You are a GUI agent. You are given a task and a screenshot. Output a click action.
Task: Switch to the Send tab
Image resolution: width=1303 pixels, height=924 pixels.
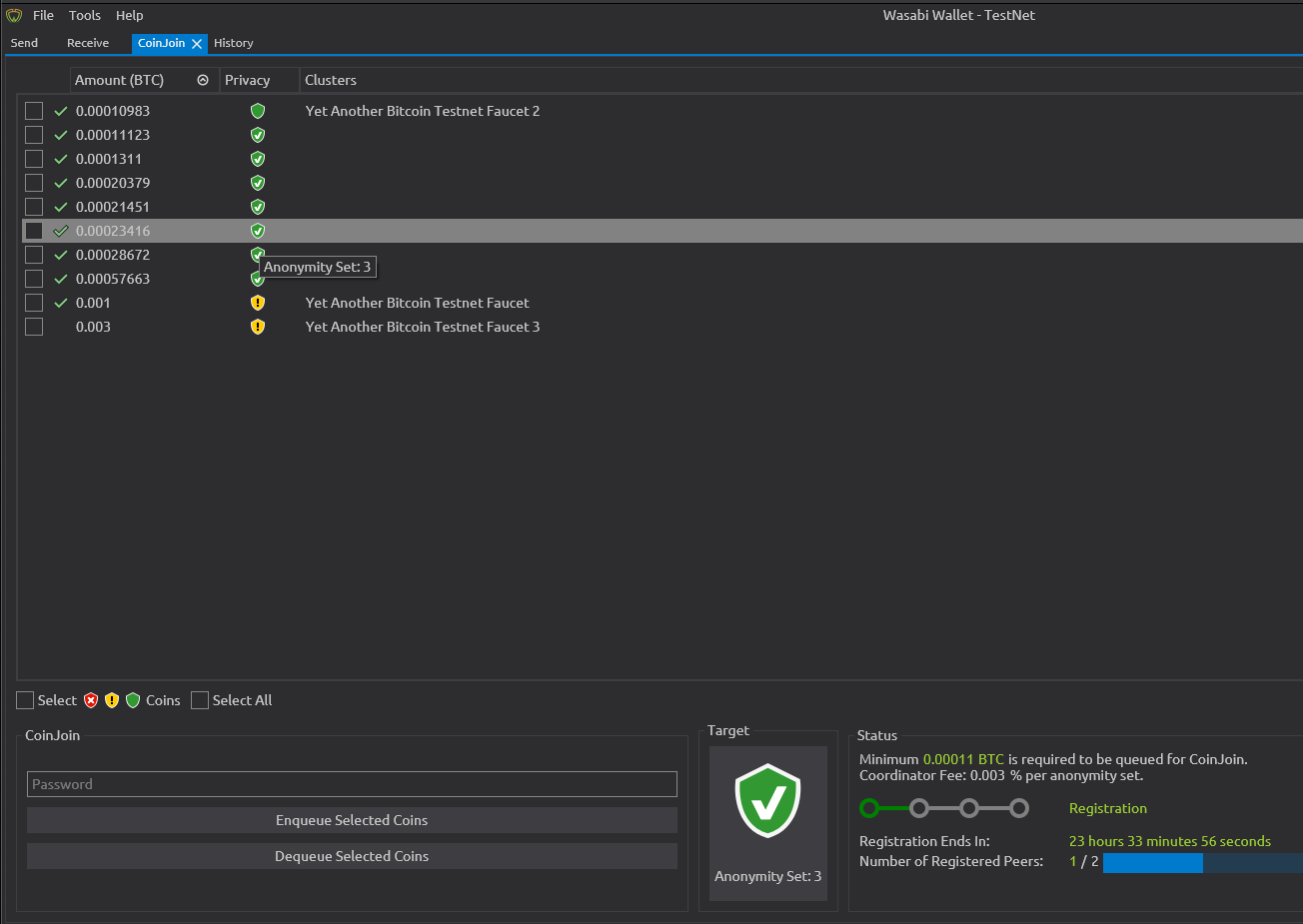(x=24, y=43)
